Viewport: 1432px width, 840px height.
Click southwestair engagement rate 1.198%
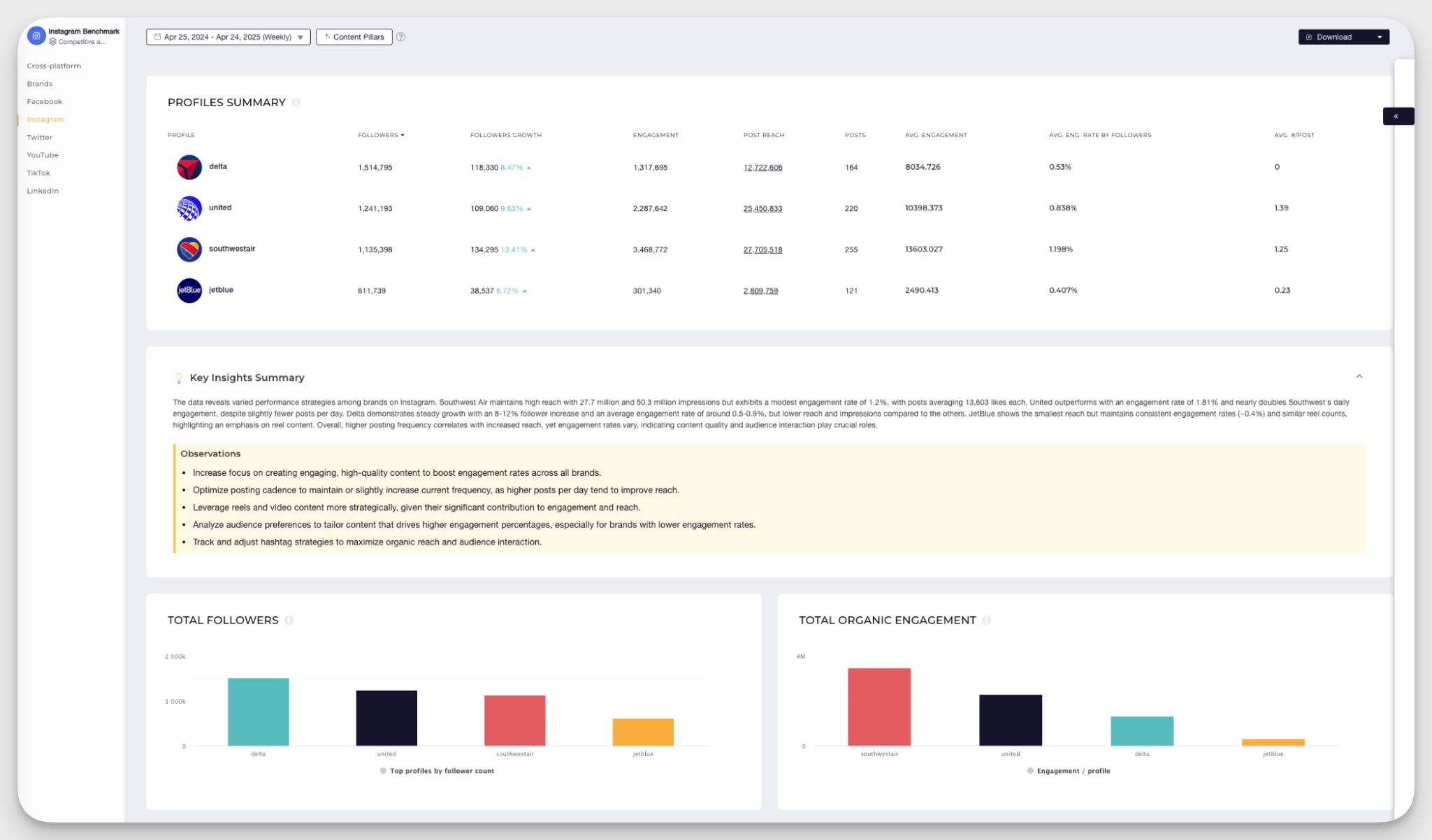[1061, 249]
